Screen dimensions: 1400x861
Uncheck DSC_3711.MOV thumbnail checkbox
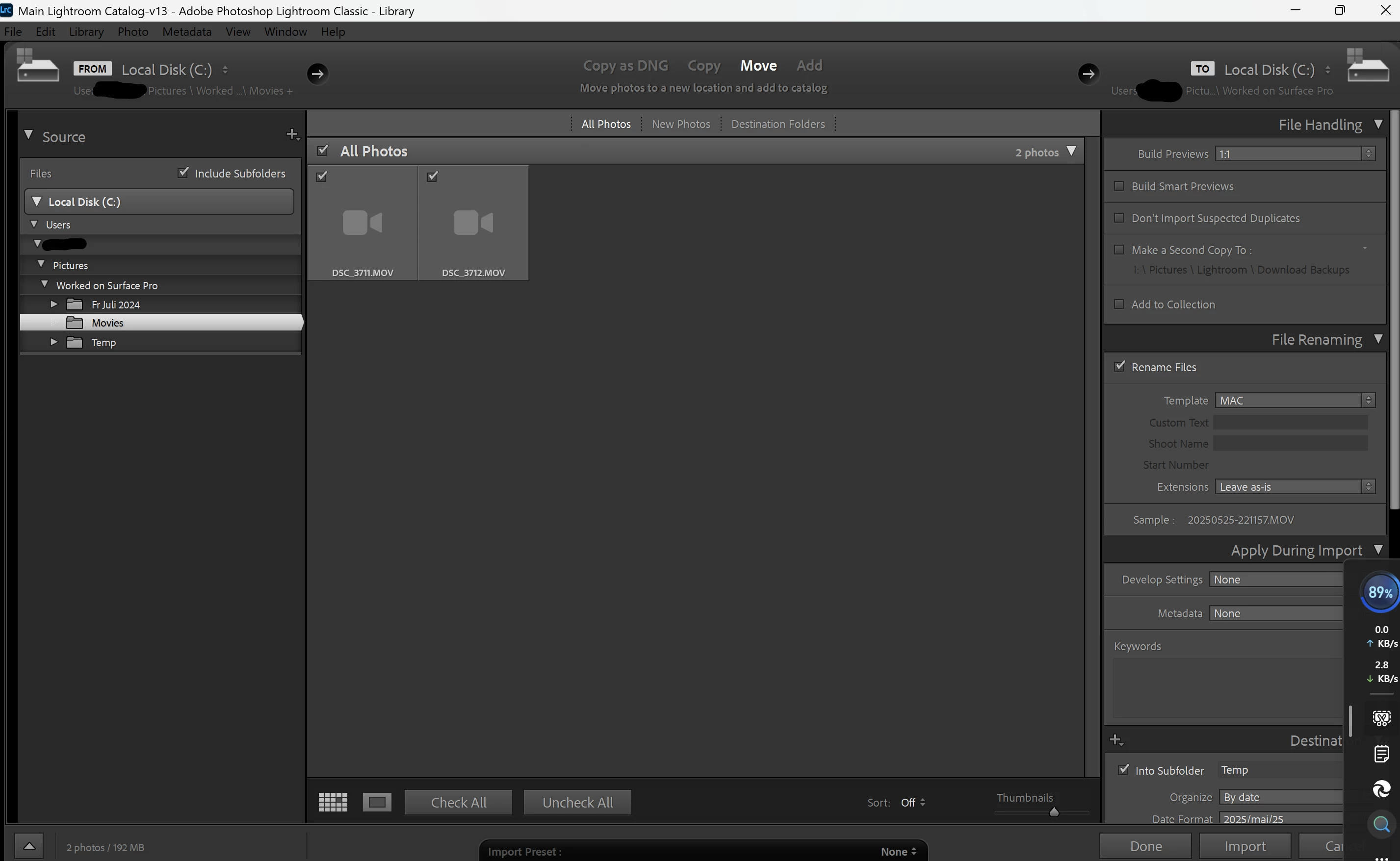(x=322, y=177)
